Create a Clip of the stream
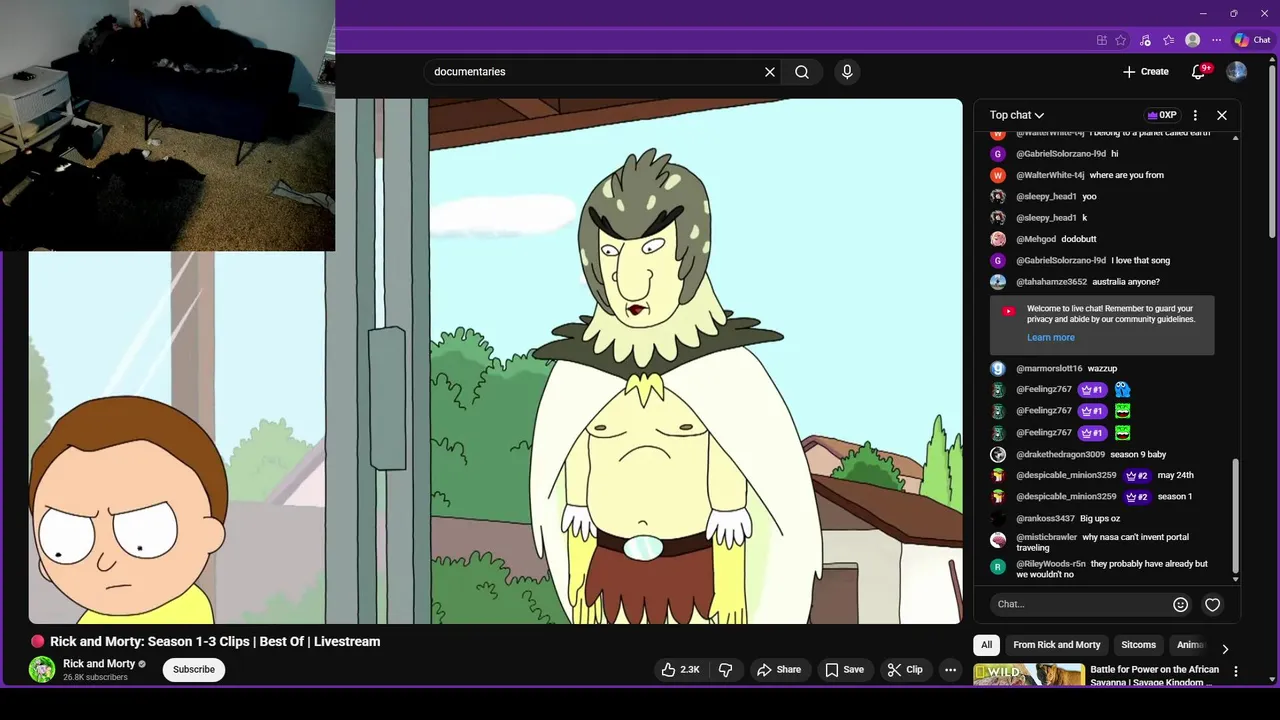Screen dimensions: 1280x720 click(x=906, y=670)
